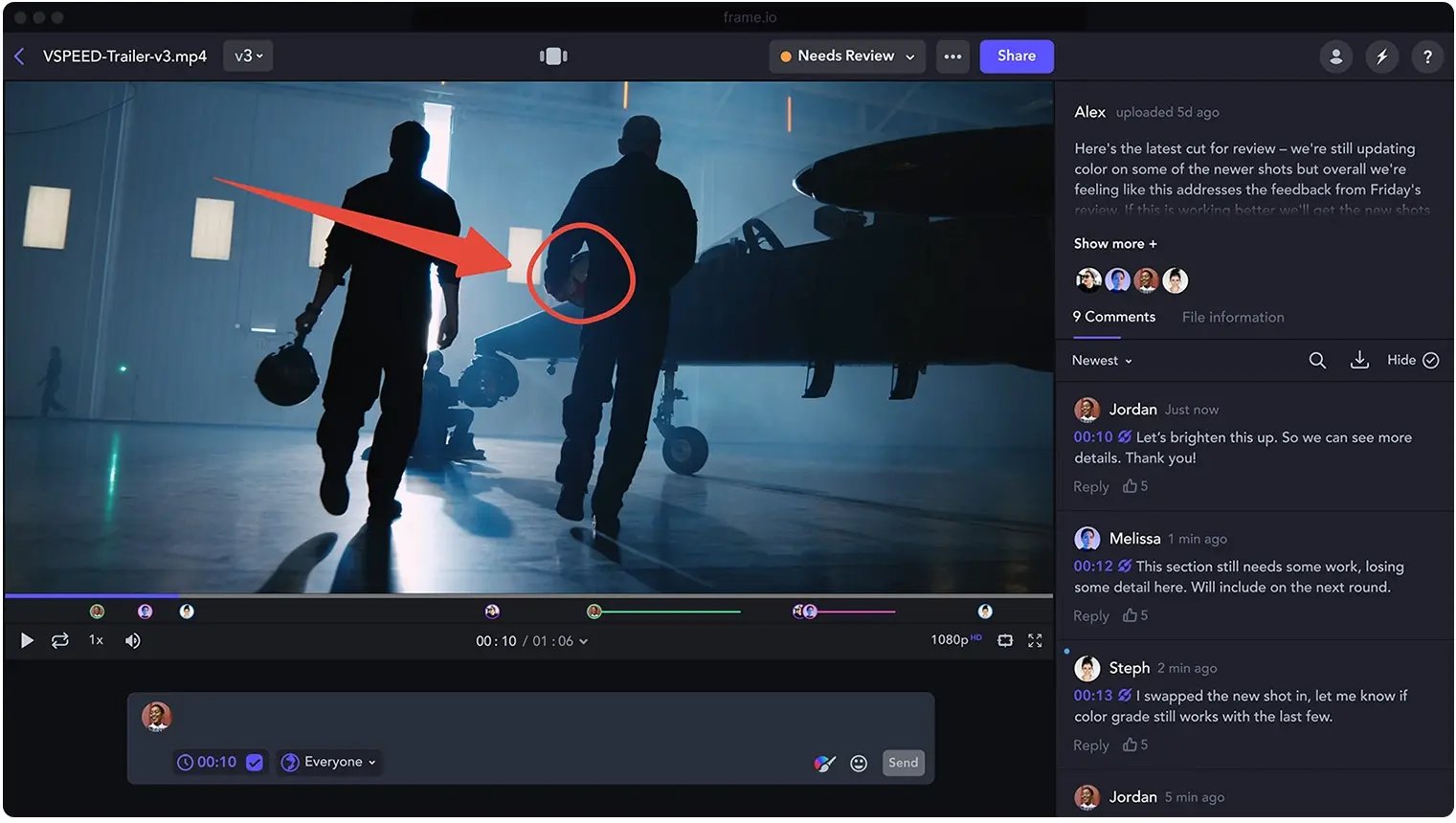Select the annotation drawing tool in comment box

pyautogui.click(x=824, y=763)
